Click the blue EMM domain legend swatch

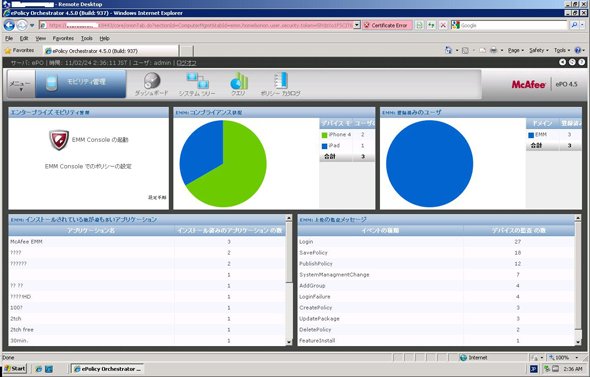tap(531, 135)
